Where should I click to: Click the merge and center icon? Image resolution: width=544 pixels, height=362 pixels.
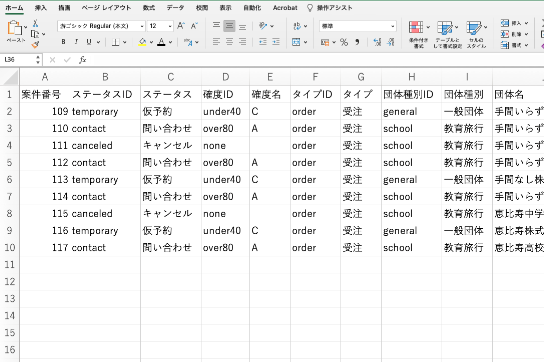296,42
